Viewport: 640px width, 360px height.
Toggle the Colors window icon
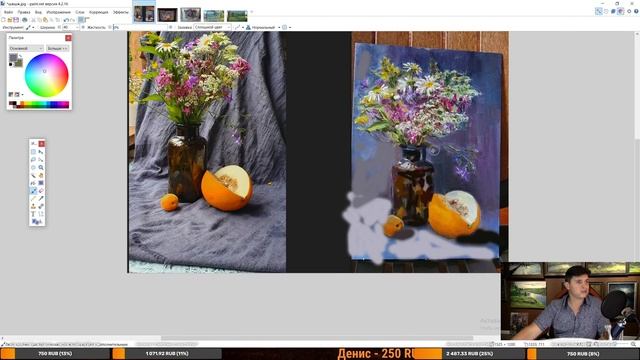(620, 11)
